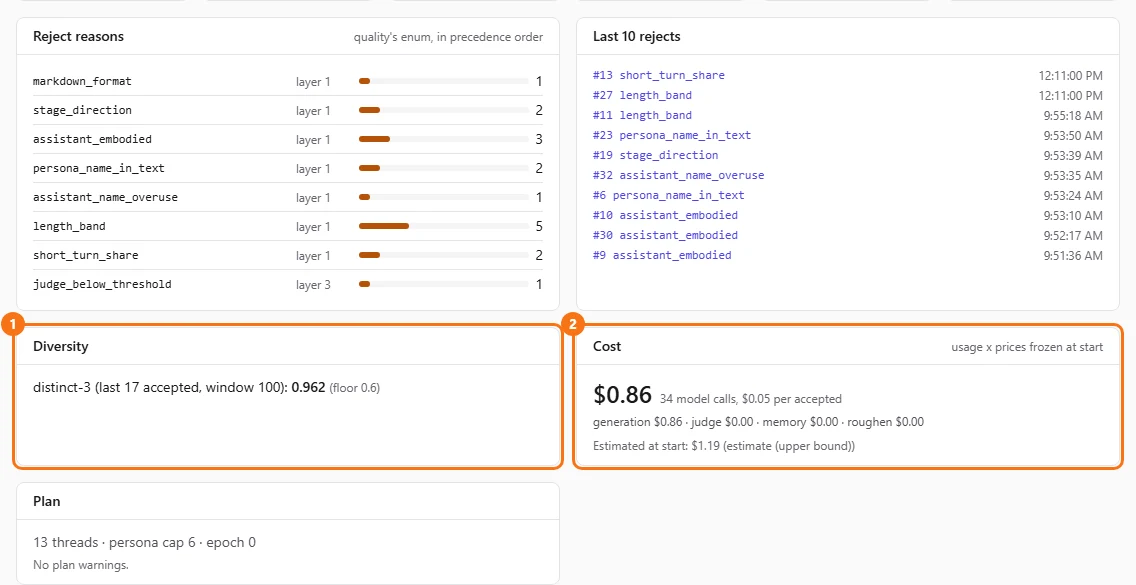
Task: Click the "Estimated at start: $1.19" line
Action: [x=724, y=447]
